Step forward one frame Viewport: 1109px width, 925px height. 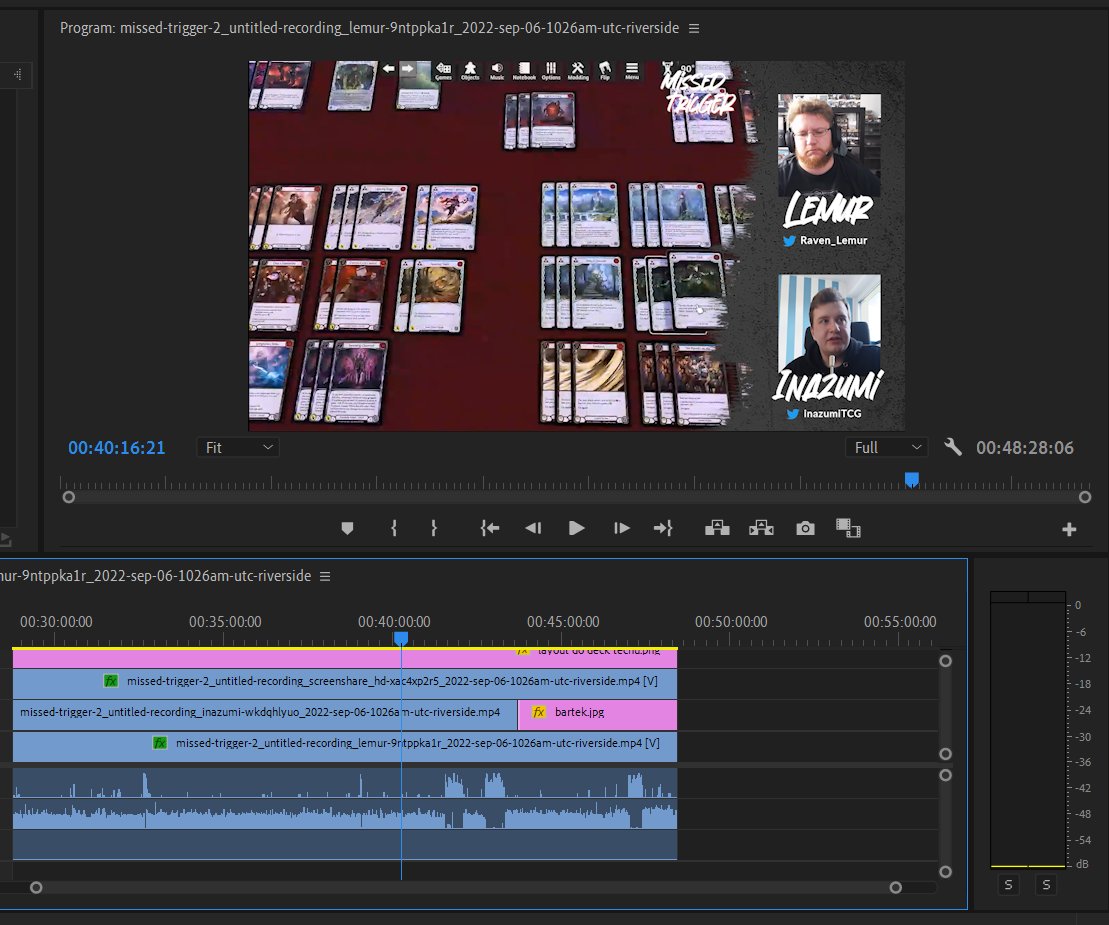pyautogui.click(x=621, y=528)
